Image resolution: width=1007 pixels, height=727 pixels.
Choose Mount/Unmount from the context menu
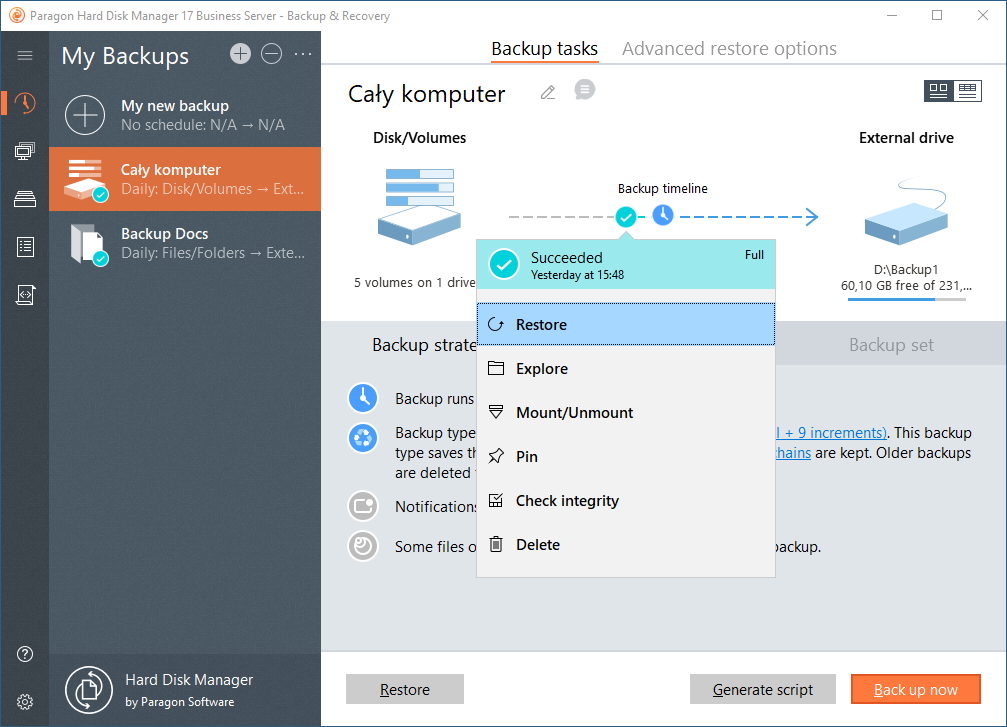tap(626, 412)
